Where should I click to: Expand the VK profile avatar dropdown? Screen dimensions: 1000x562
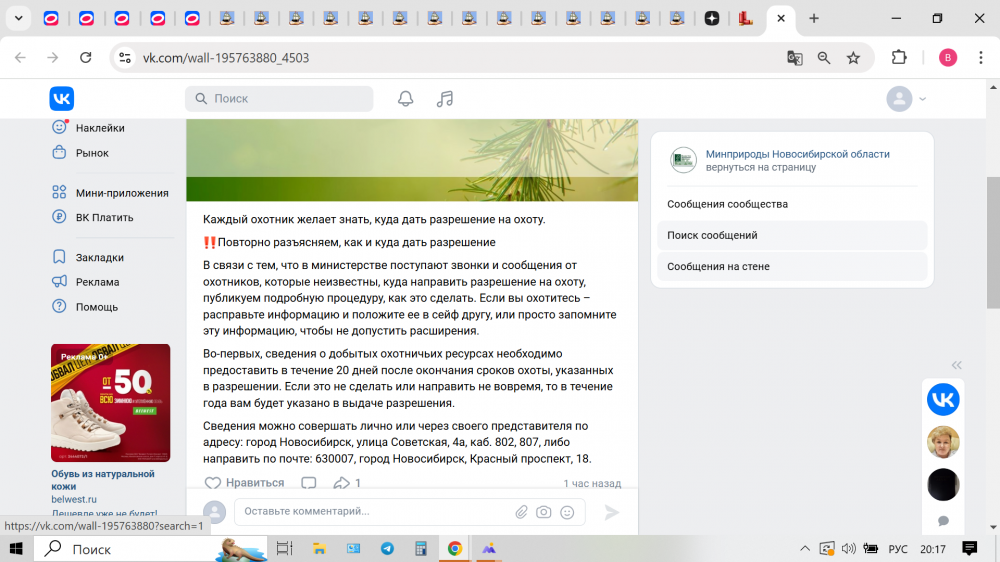point(907,99)
